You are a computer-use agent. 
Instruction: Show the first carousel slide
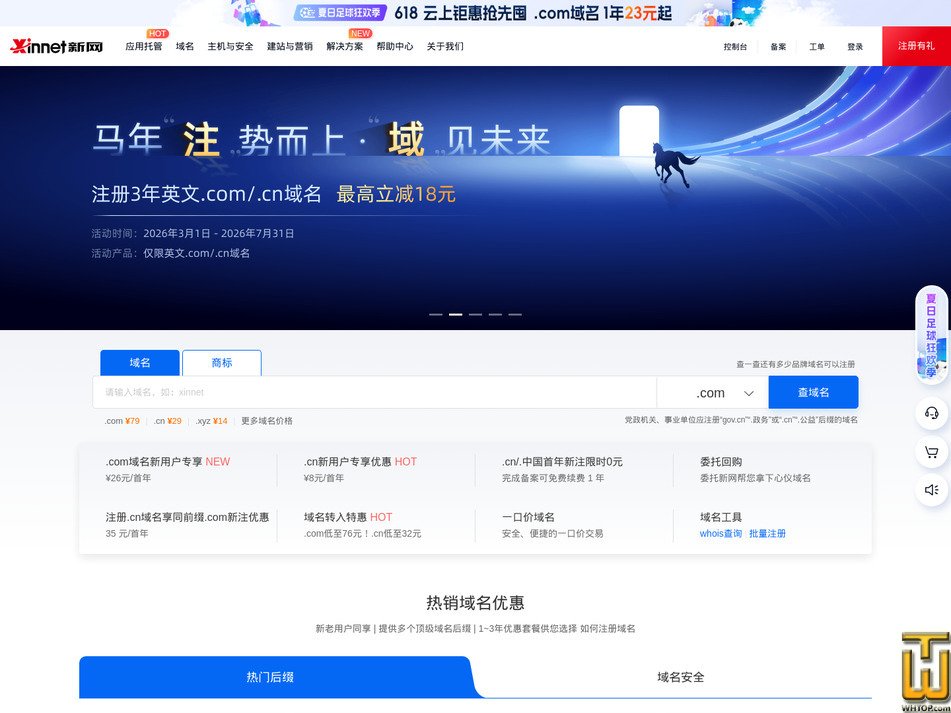(435, 315)
